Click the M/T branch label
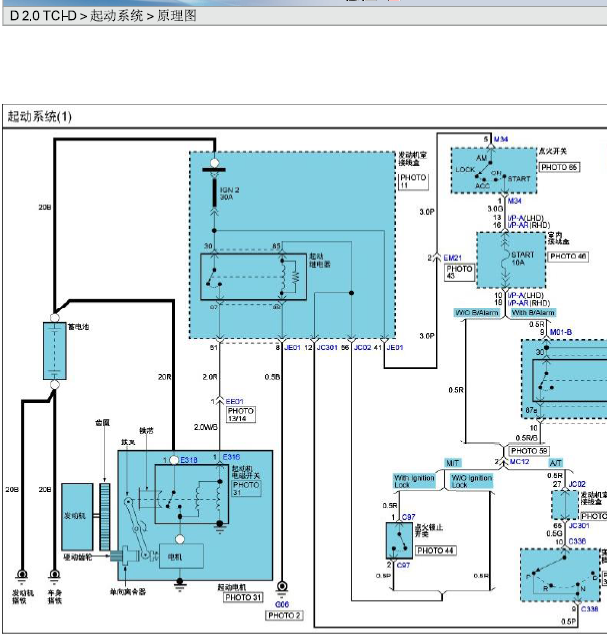 [x=452, y=462]
